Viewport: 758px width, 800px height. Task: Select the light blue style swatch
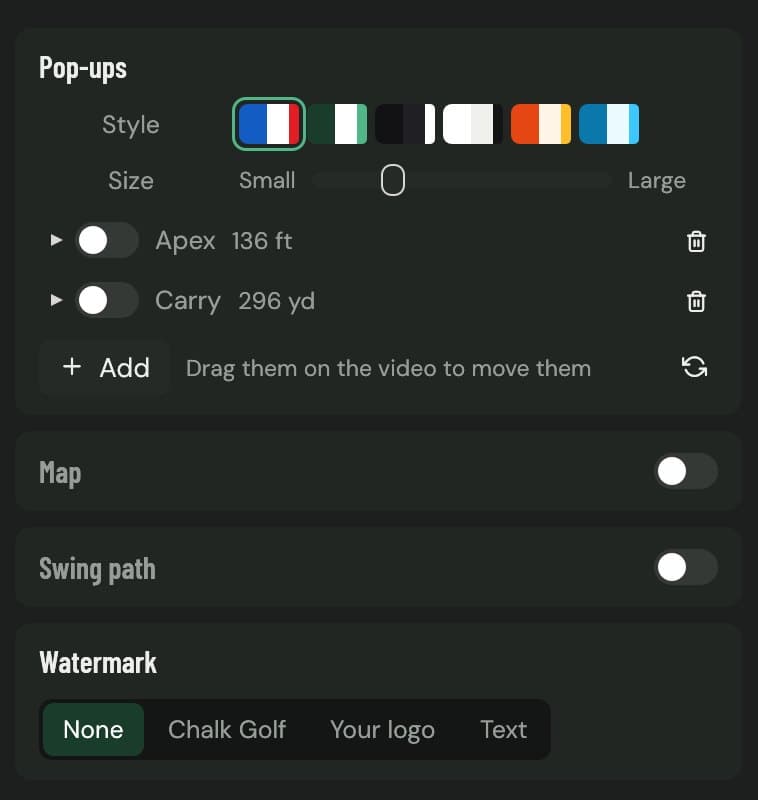point(609,124)
